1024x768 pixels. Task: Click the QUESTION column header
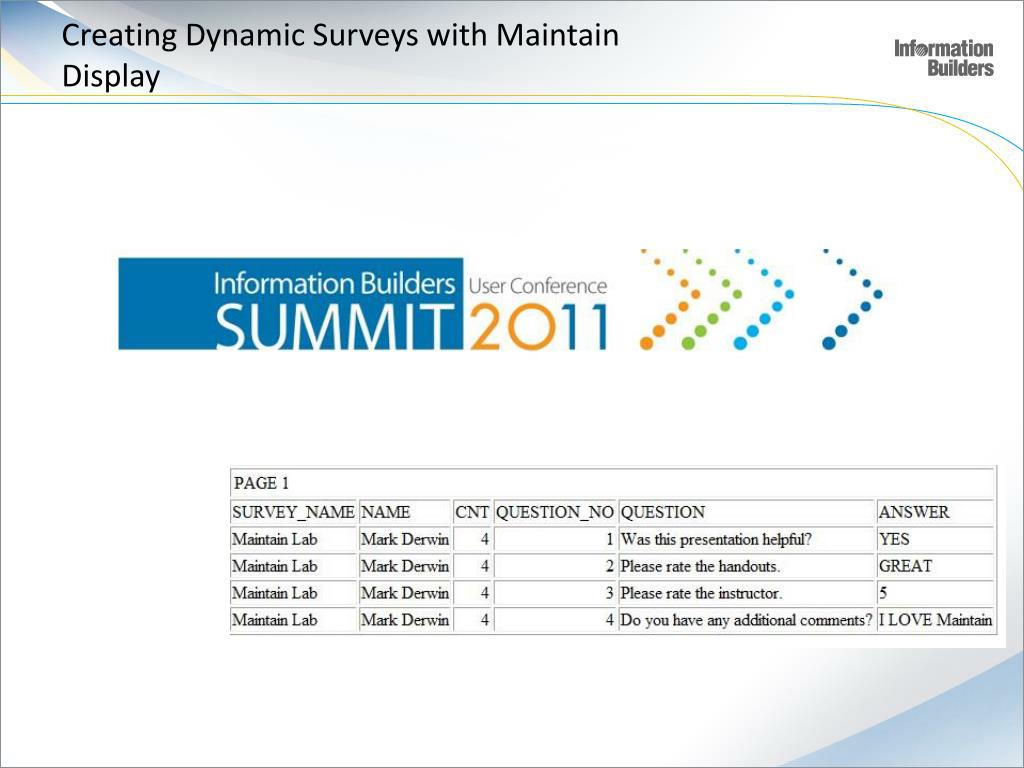[746, 512]
